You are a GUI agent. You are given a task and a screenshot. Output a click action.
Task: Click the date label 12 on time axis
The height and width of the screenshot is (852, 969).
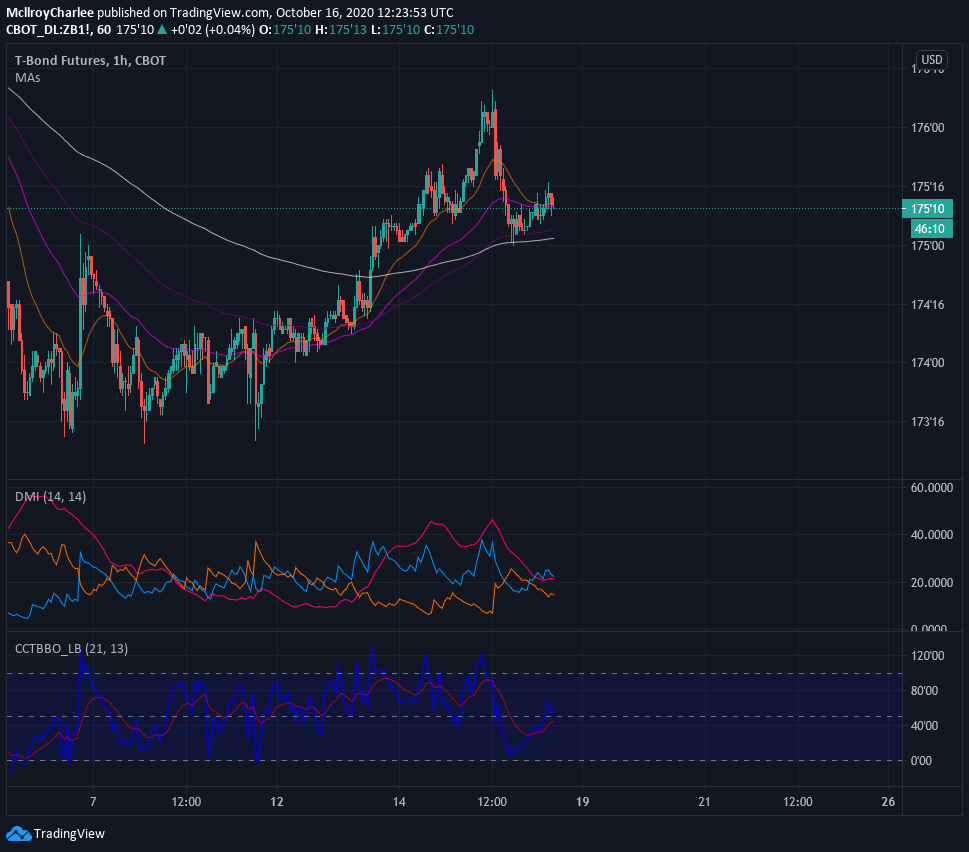[277, 802]
